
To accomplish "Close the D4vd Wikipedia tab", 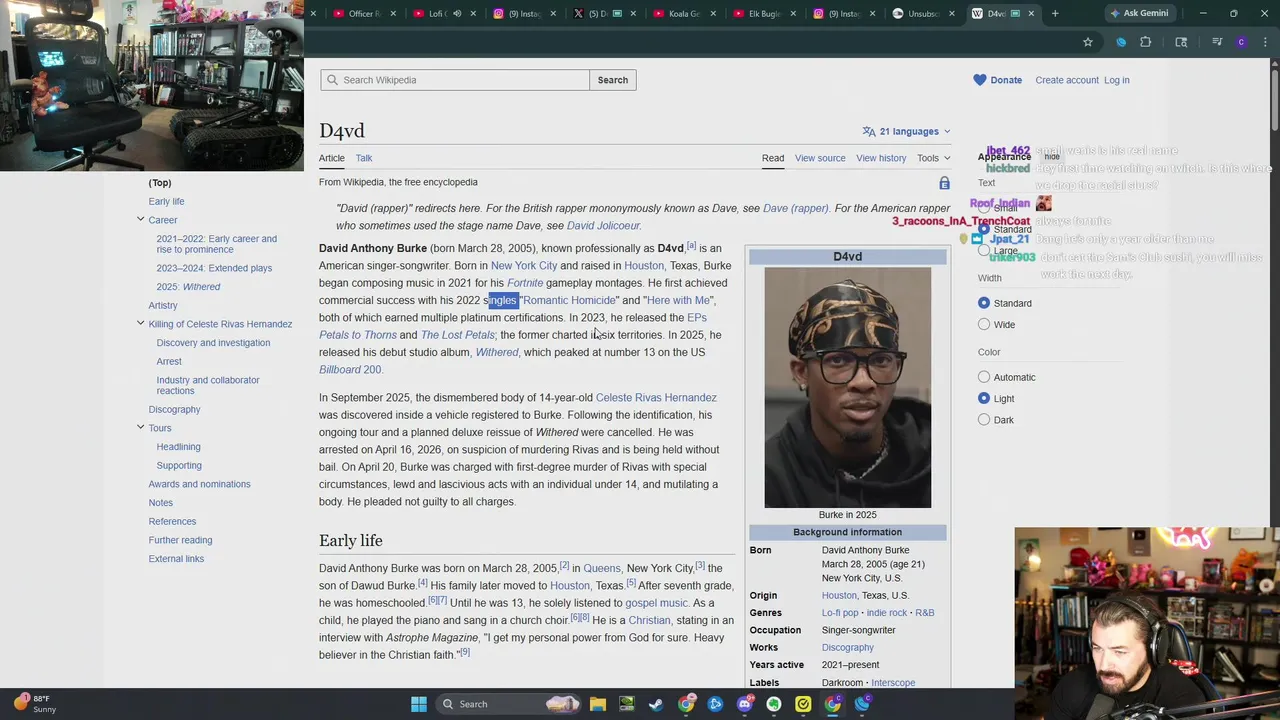I will 1031,13.
